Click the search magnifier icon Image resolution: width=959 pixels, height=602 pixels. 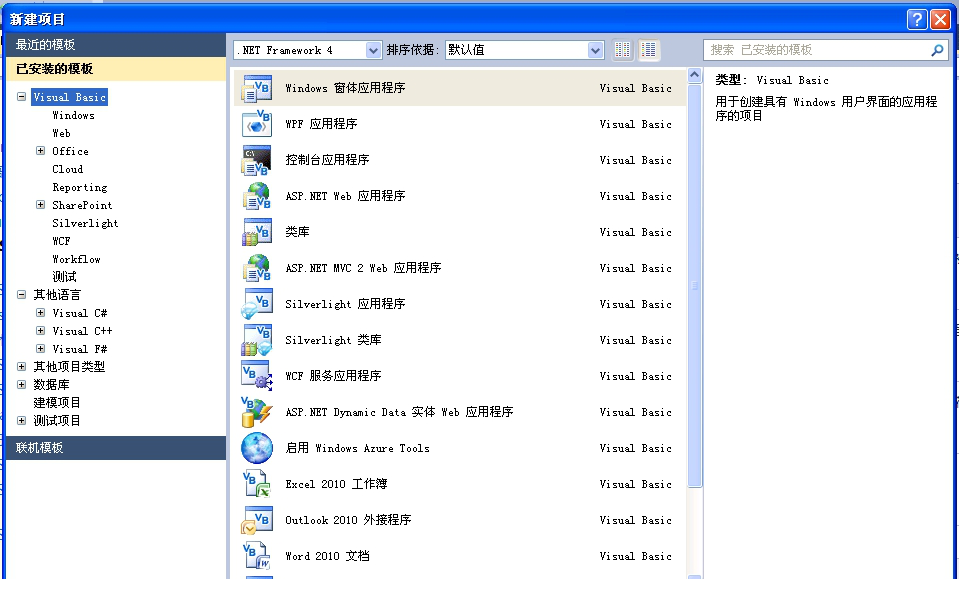937,50
